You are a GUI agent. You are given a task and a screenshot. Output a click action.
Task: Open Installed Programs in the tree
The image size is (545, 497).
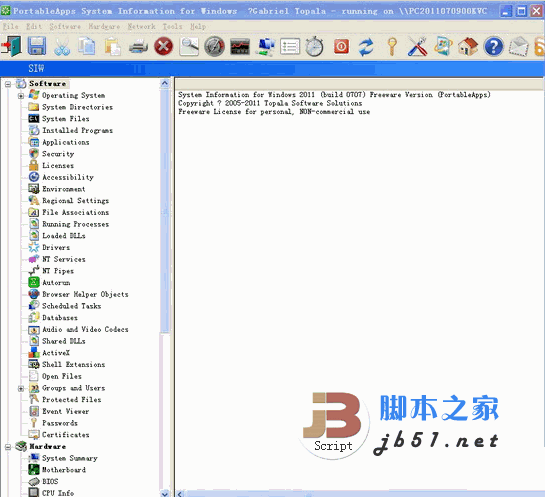pos(77,131)
